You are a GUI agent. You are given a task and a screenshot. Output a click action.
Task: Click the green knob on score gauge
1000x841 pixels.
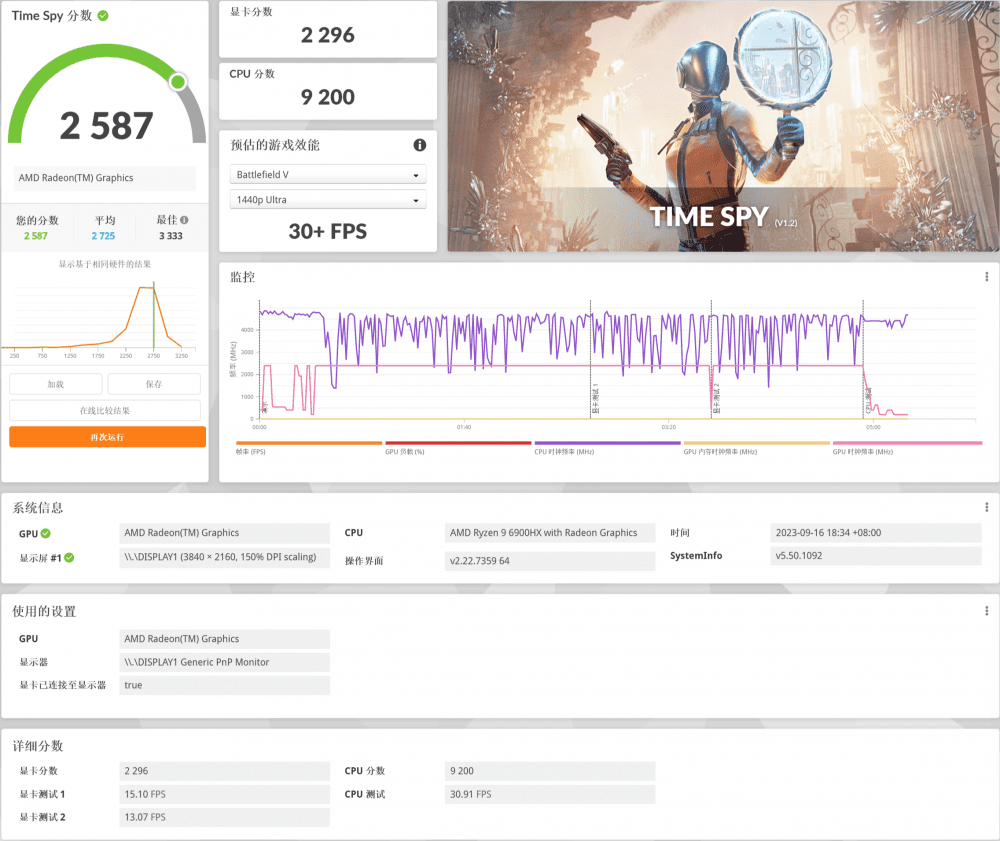[178, 82]
